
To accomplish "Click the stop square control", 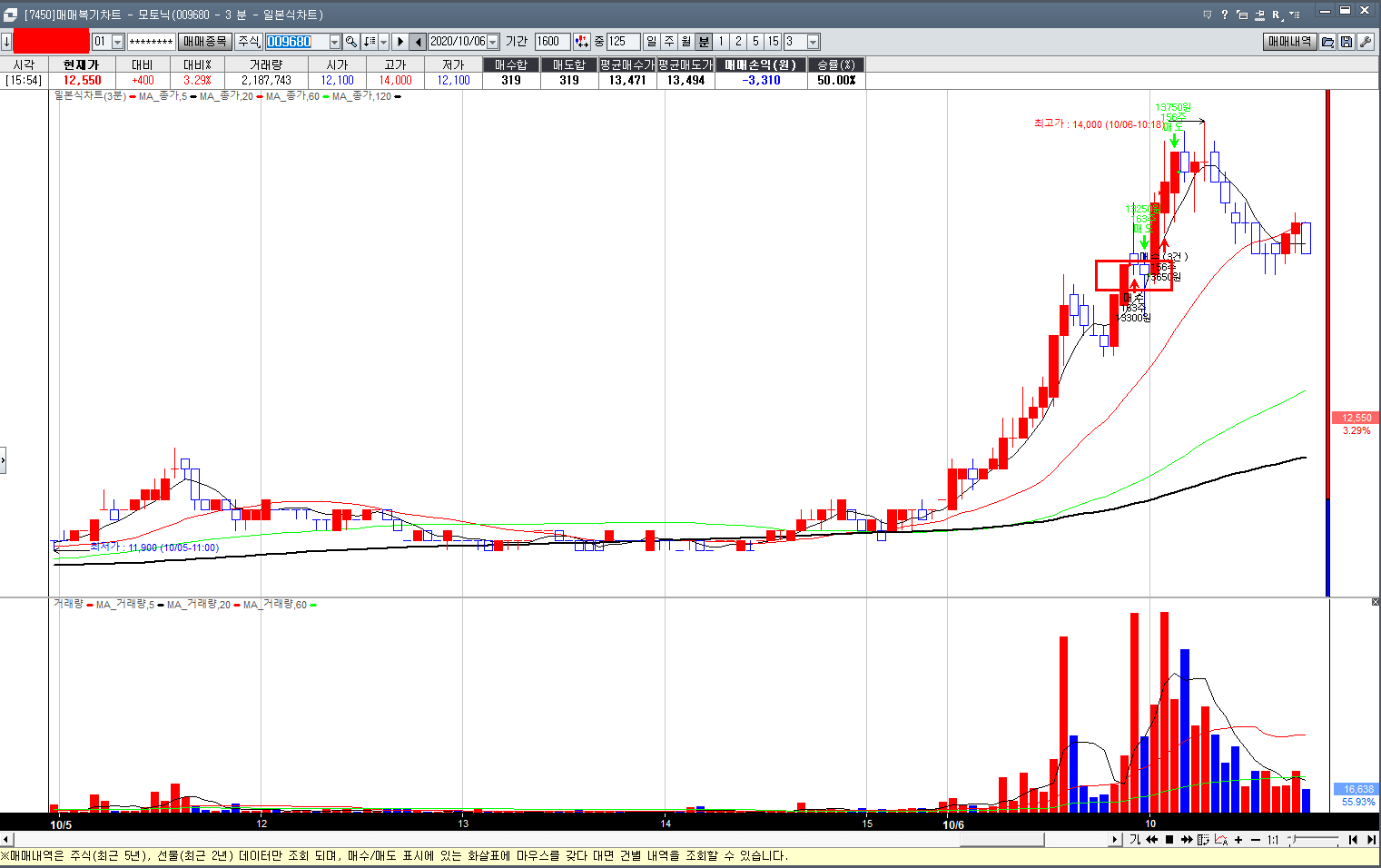I will click(x=1169, y=840).
